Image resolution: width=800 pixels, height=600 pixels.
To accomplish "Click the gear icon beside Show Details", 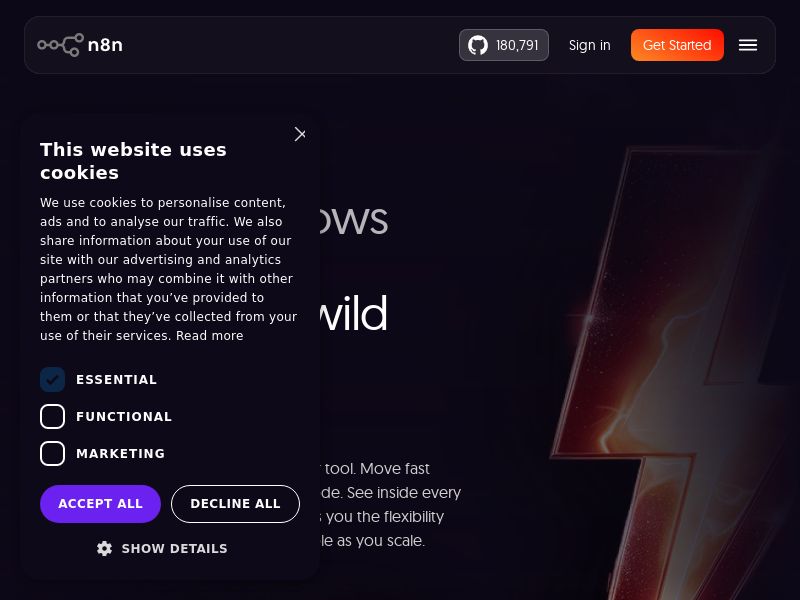I will tap(104, 548).
